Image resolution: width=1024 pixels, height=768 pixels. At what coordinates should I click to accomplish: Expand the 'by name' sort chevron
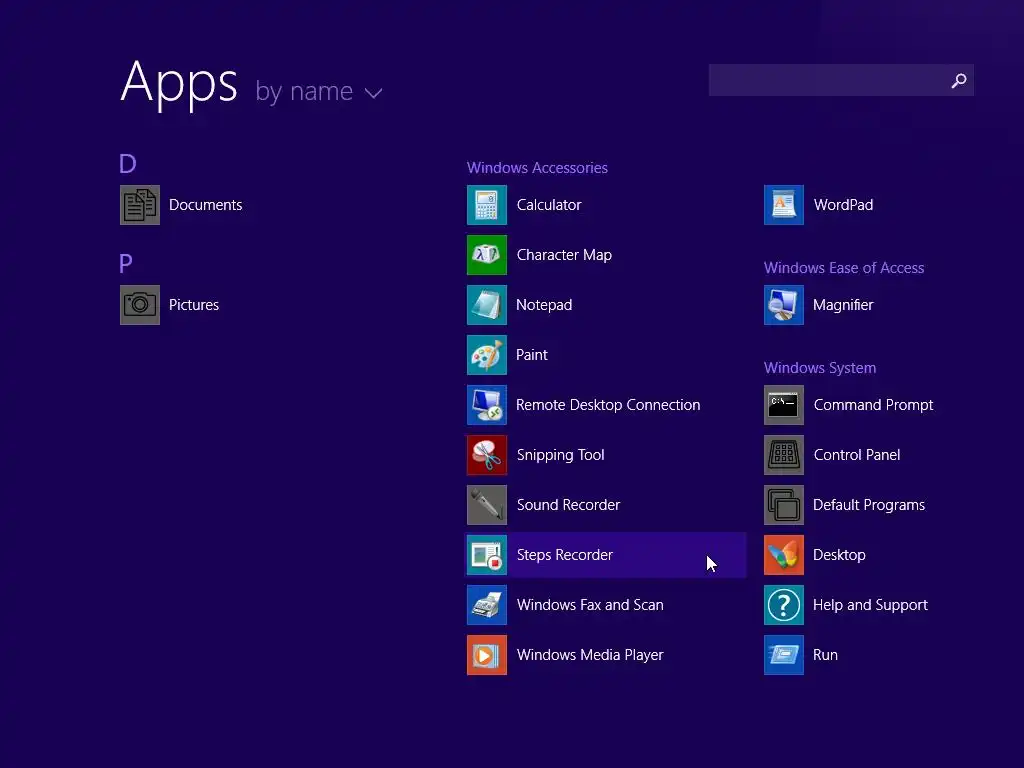tap(374, 93)
